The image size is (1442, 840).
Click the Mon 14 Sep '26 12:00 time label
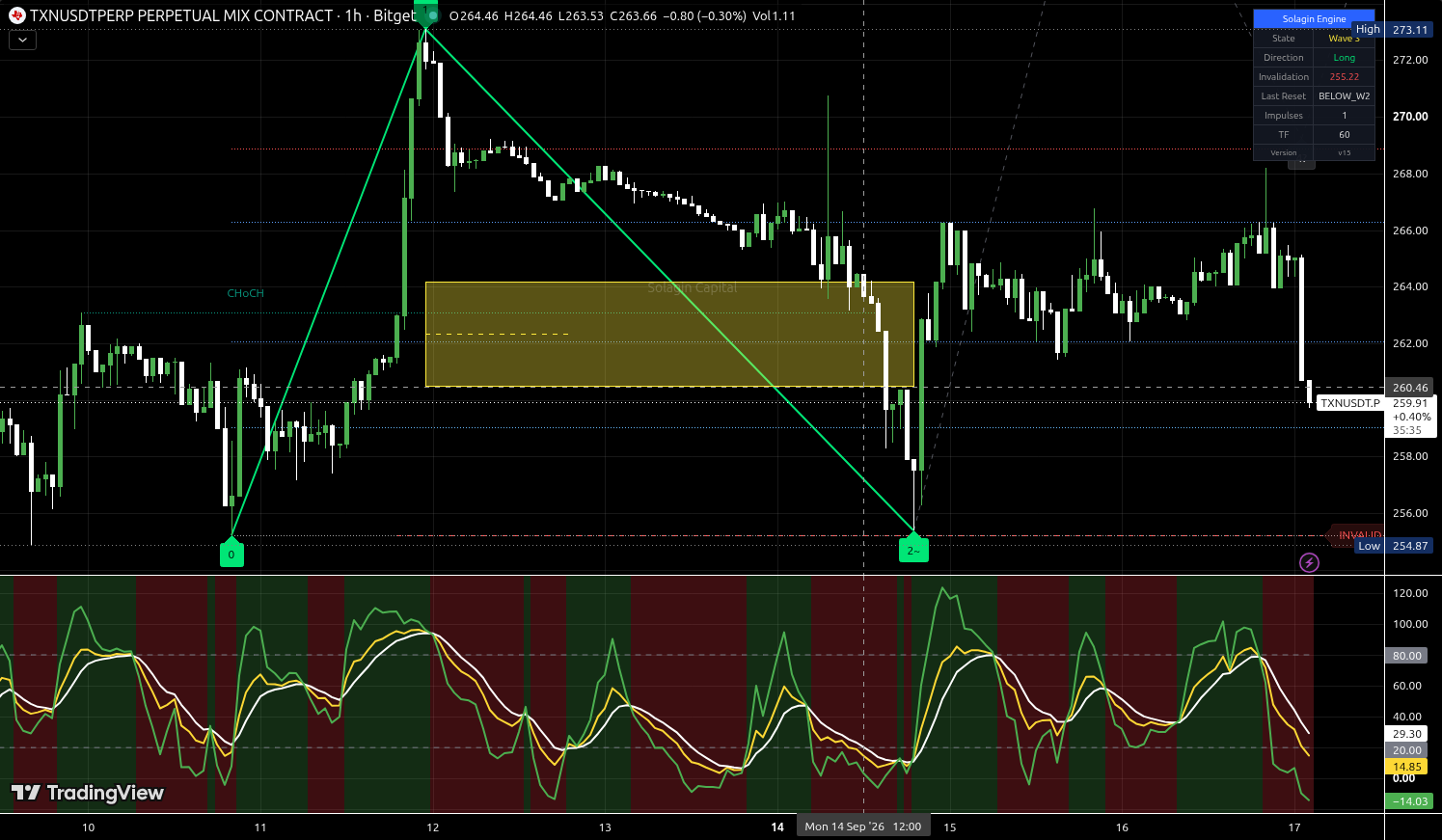coord(862,826)
